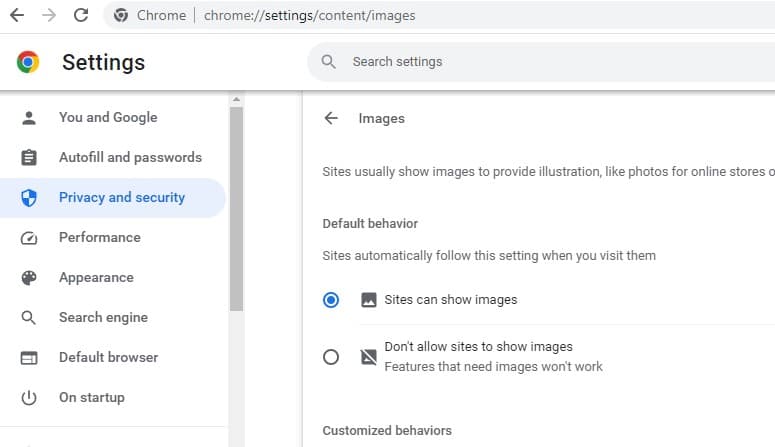The image size is (775, 447).
Task: Click the On startup power icon
Action: [x=29, y=398]
